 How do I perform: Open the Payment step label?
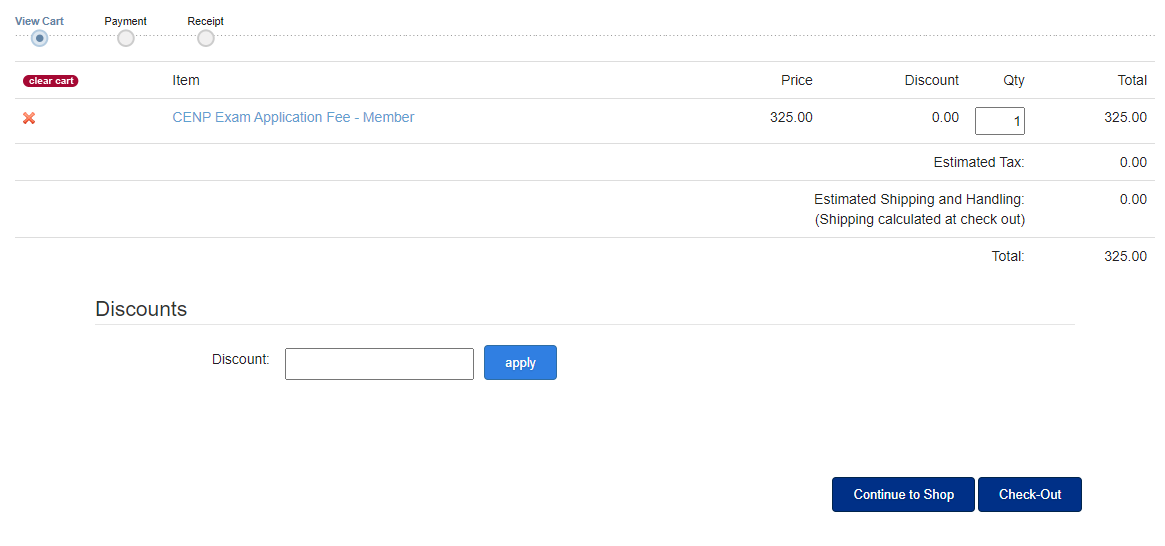click(x=126, y=22)
